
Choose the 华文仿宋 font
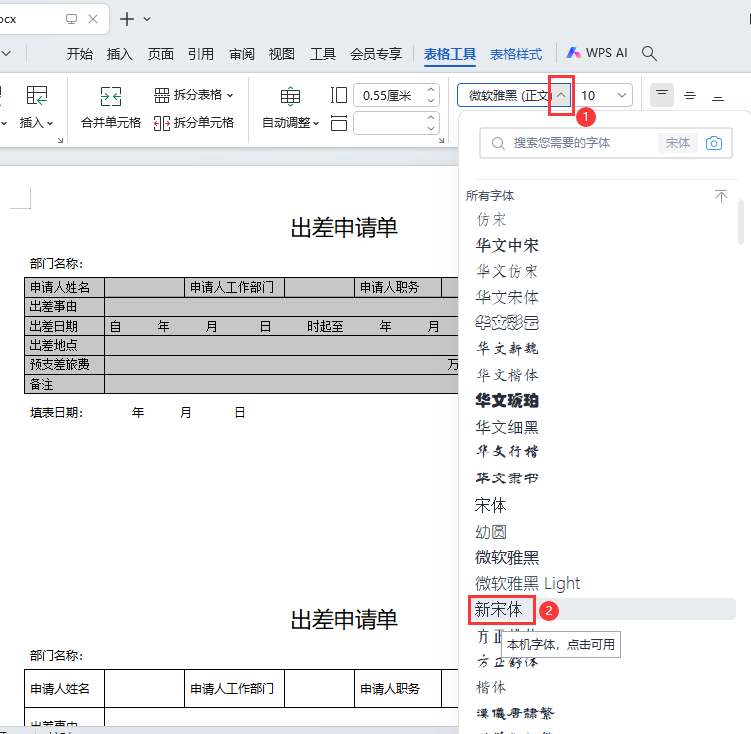[x=507, y=271]
